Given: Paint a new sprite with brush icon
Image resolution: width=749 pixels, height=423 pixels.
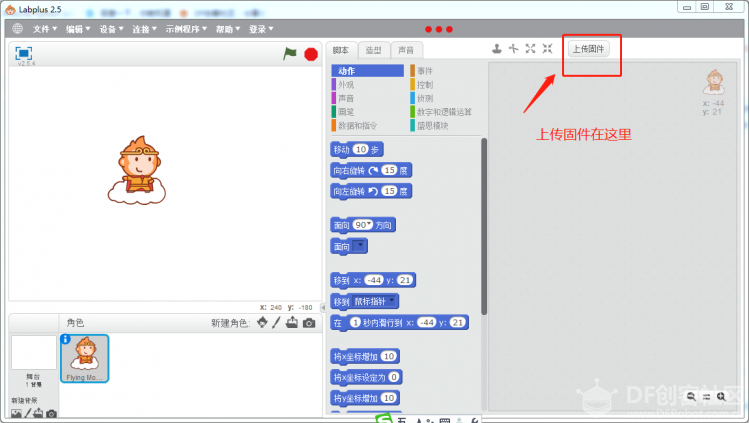Looking at the screenshot, I should pyautogui.click(x=276, y=323).
